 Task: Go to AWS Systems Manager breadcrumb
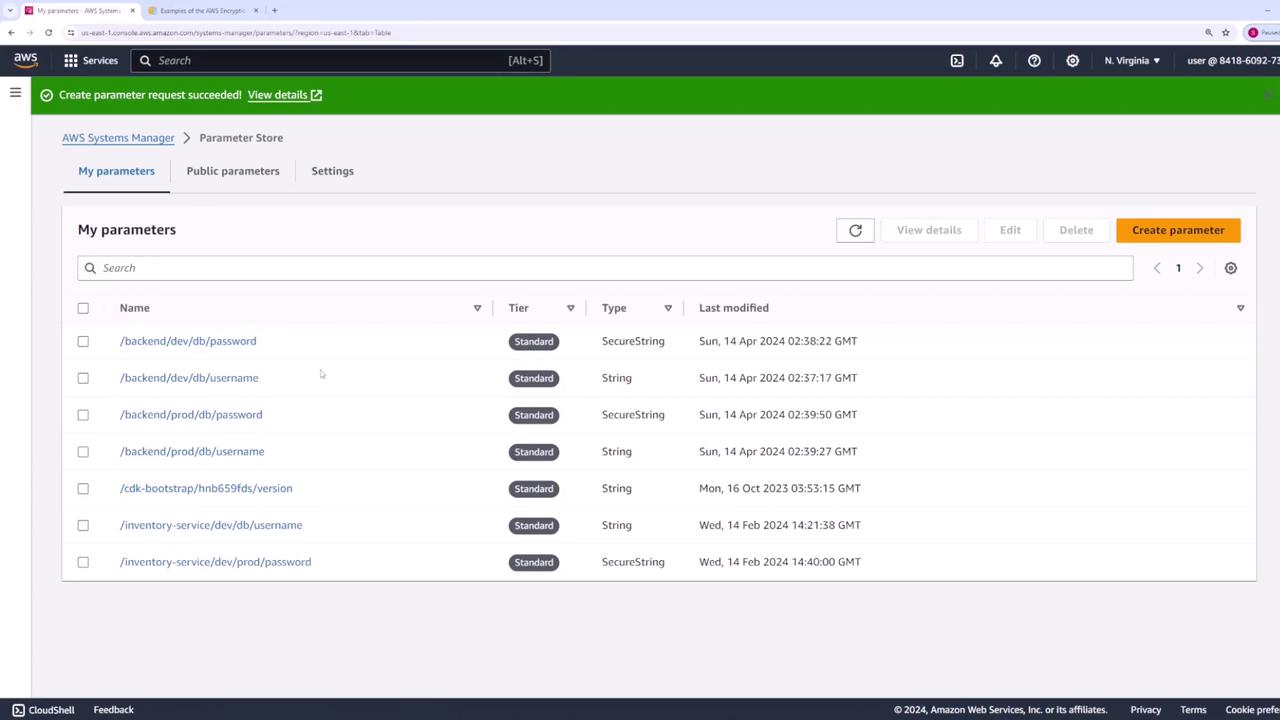pyautogui.click(x=118, y=138)
